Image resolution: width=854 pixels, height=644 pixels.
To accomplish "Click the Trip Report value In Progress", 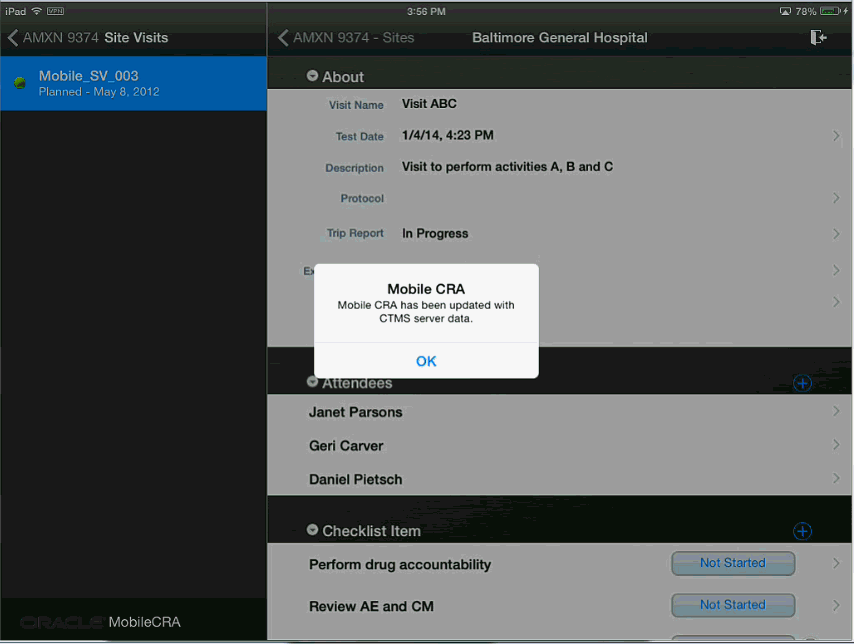I will [x=435, y=233].
